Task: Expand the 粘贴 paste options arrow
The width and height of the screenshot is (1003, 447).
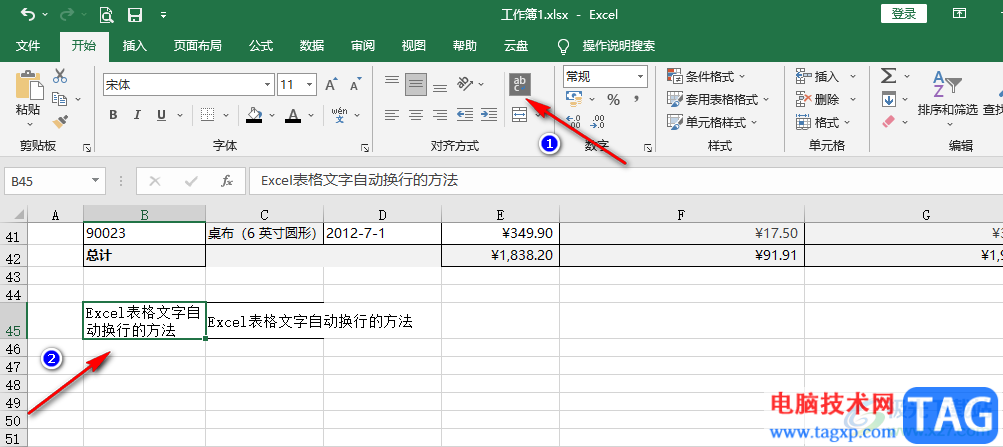Action: [29, 124]
